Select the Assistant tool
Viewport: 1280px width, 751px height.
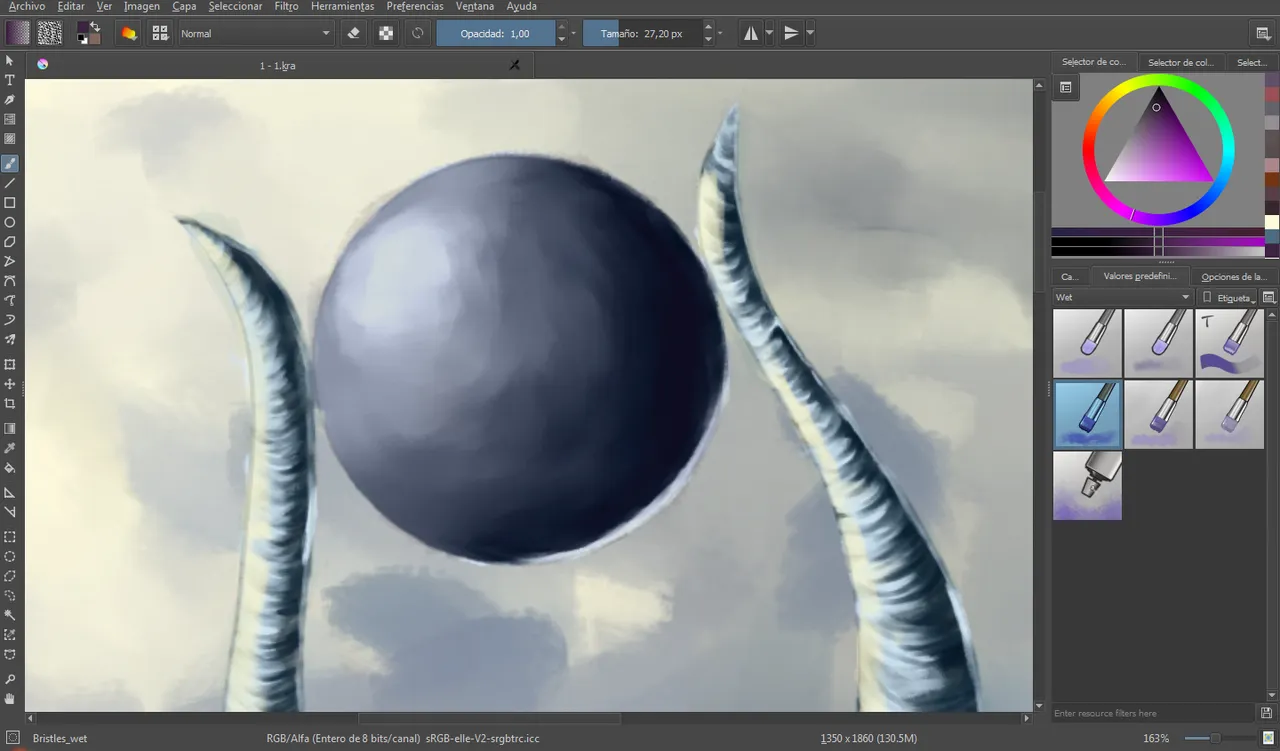[x=10, y=493]
